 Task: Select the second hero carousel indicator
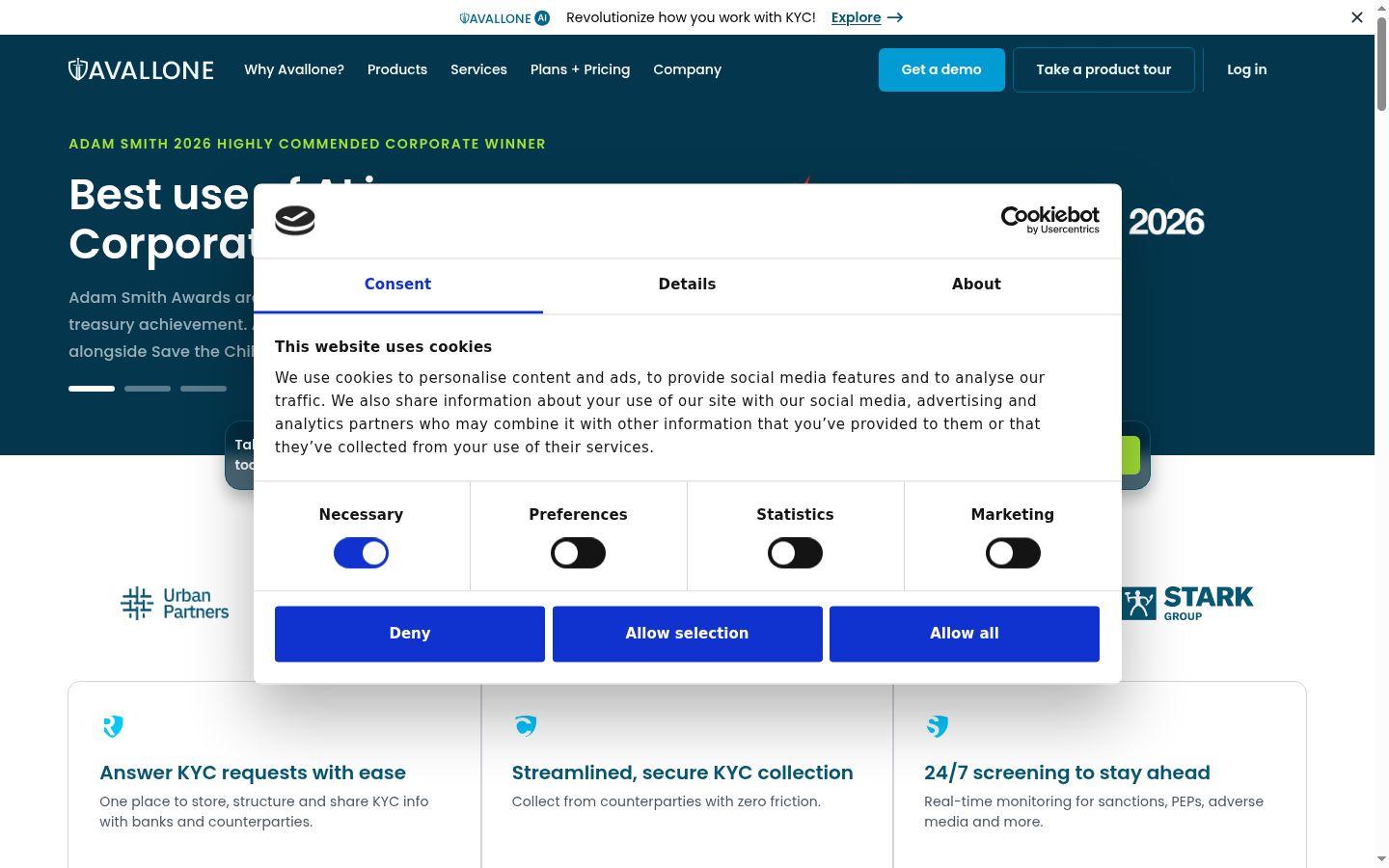click(x=148, y=389)
